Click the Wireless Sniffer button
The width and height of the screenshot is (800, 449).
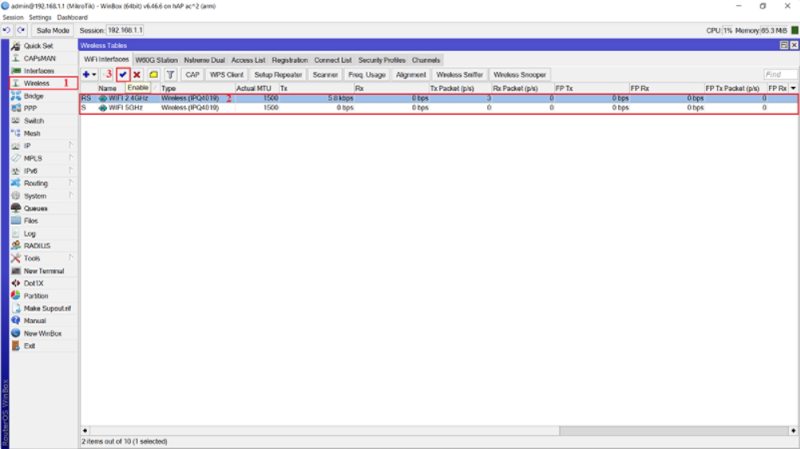[460, 75]
